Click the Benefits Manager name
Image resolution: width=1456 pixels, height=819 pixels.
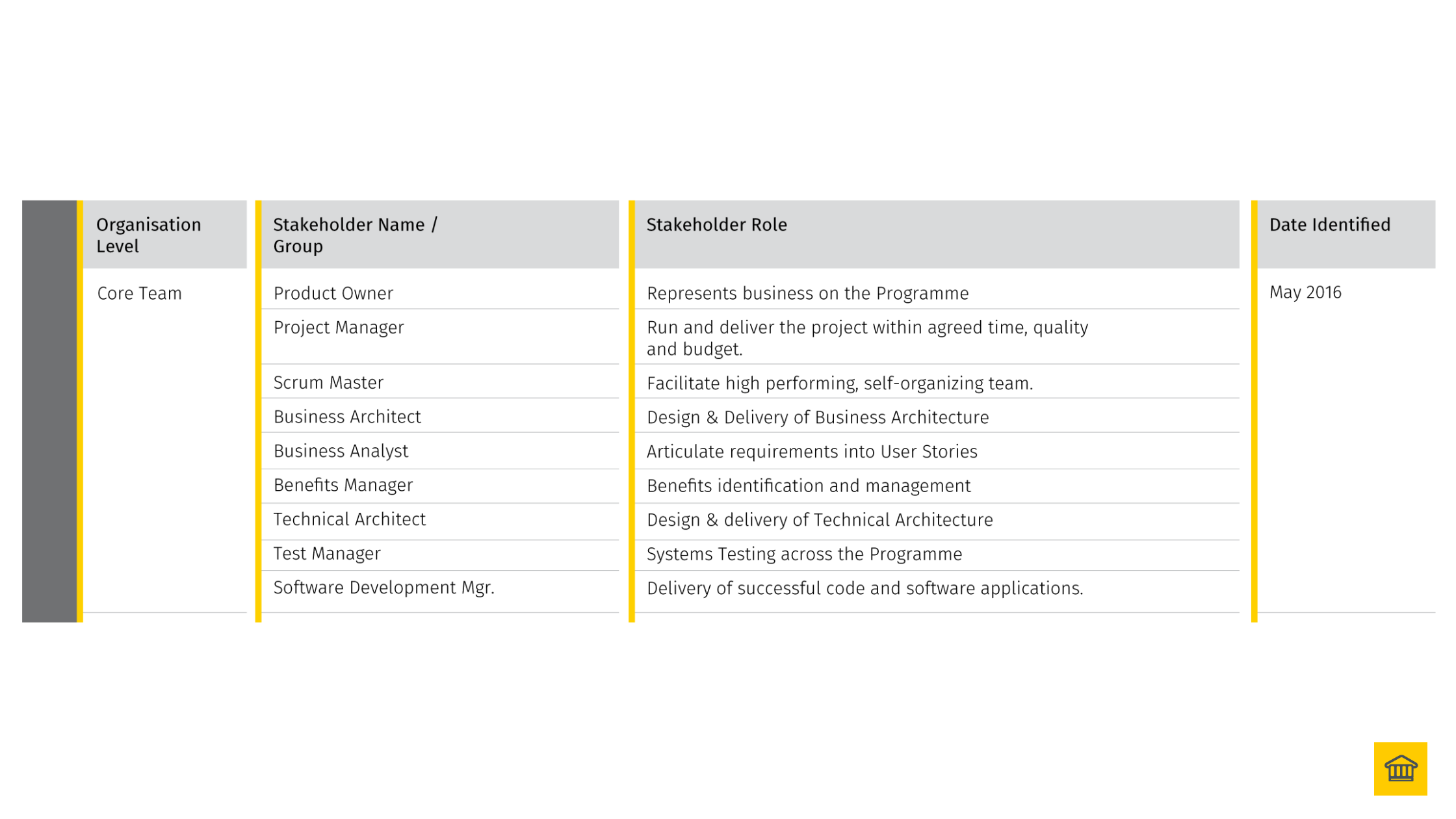coord(343,485)
